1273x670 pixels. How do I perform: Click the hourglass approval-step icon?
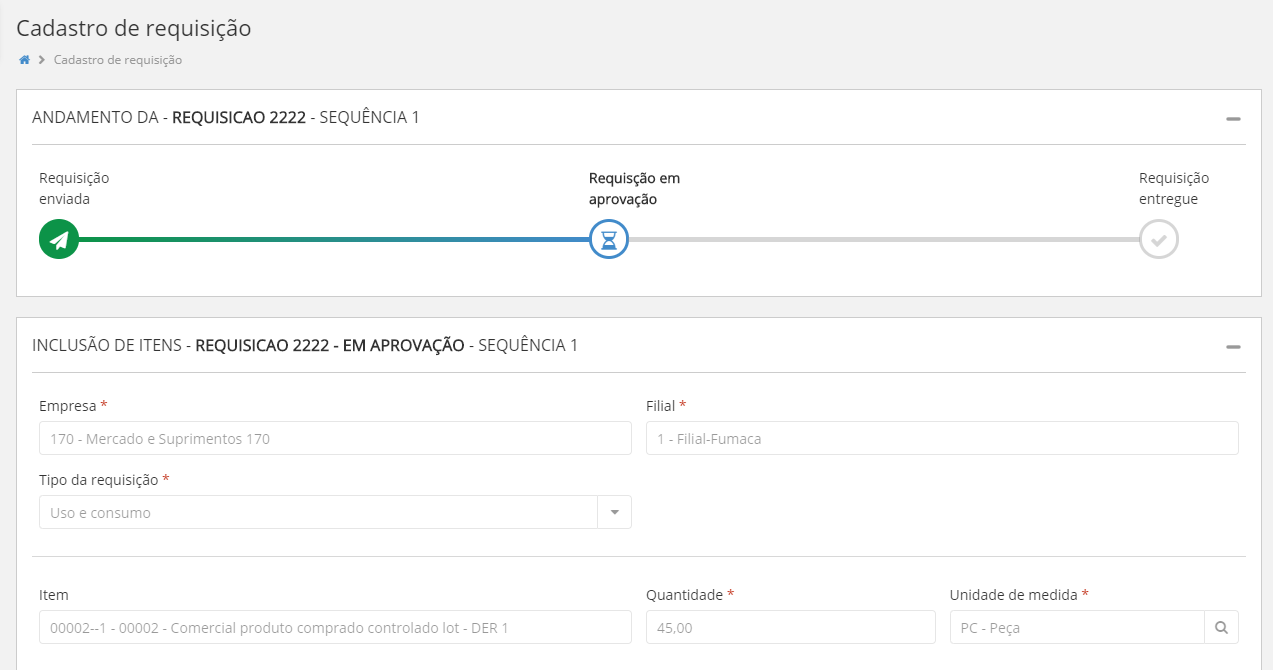tap(608, 240)
